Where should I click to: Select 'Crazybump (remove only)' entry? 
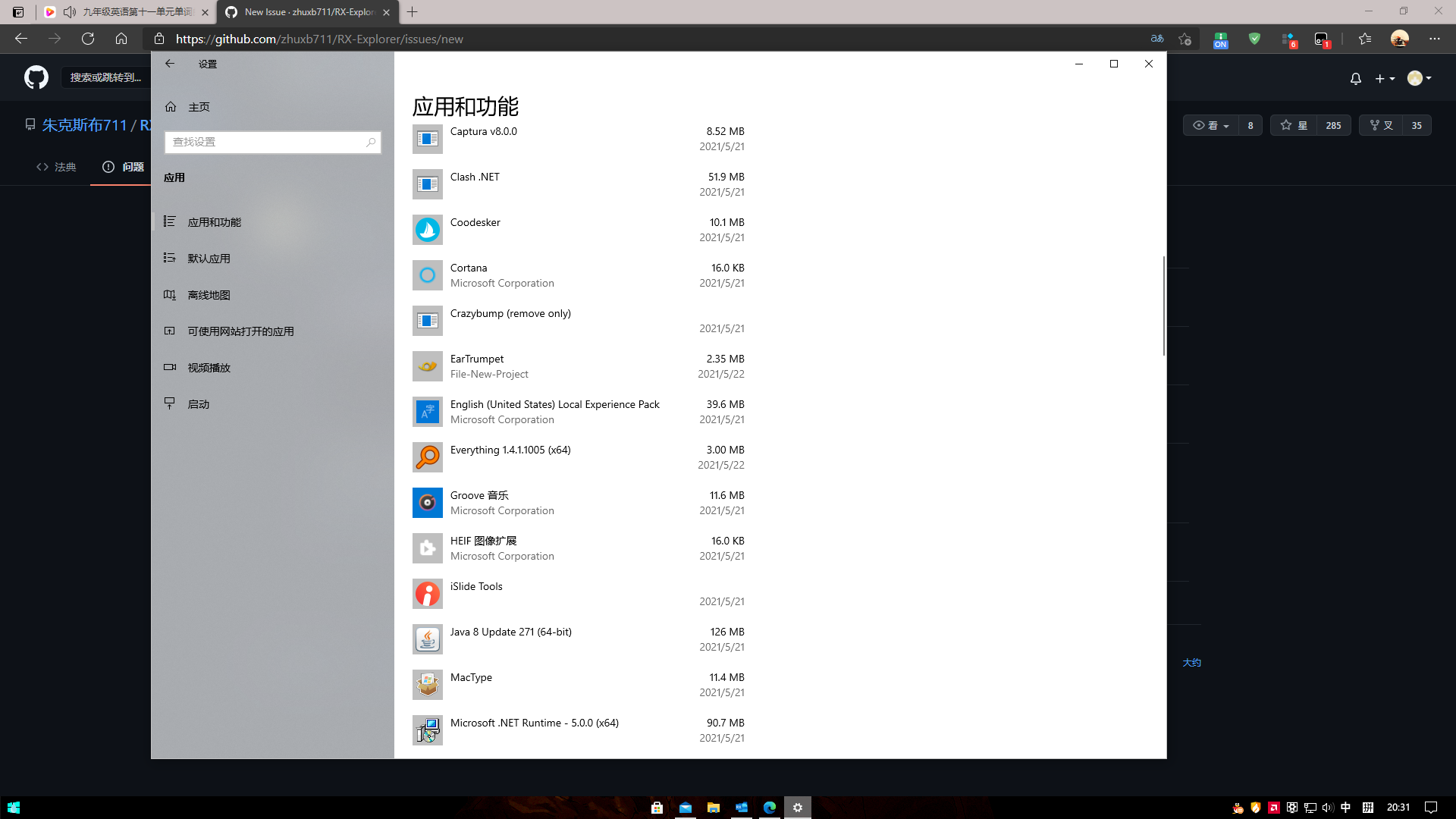coord(510,313)
